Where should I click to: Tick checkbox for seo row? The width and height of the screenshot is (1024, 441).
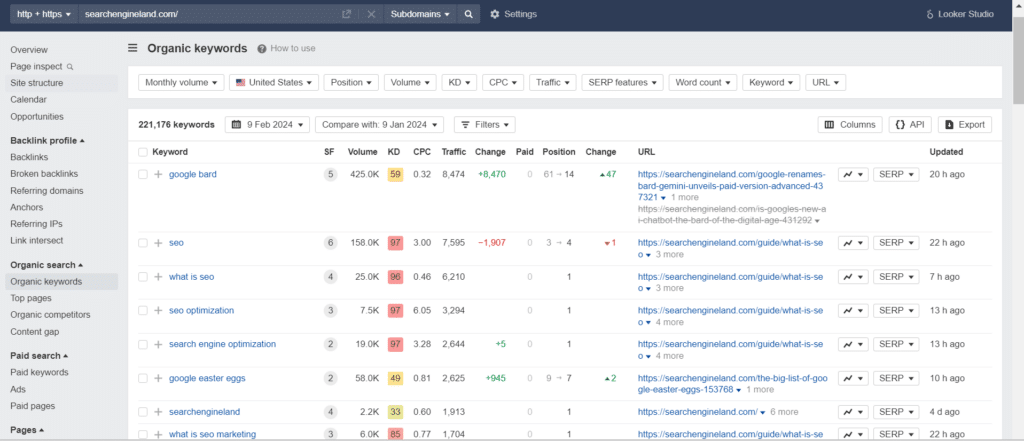143,242
